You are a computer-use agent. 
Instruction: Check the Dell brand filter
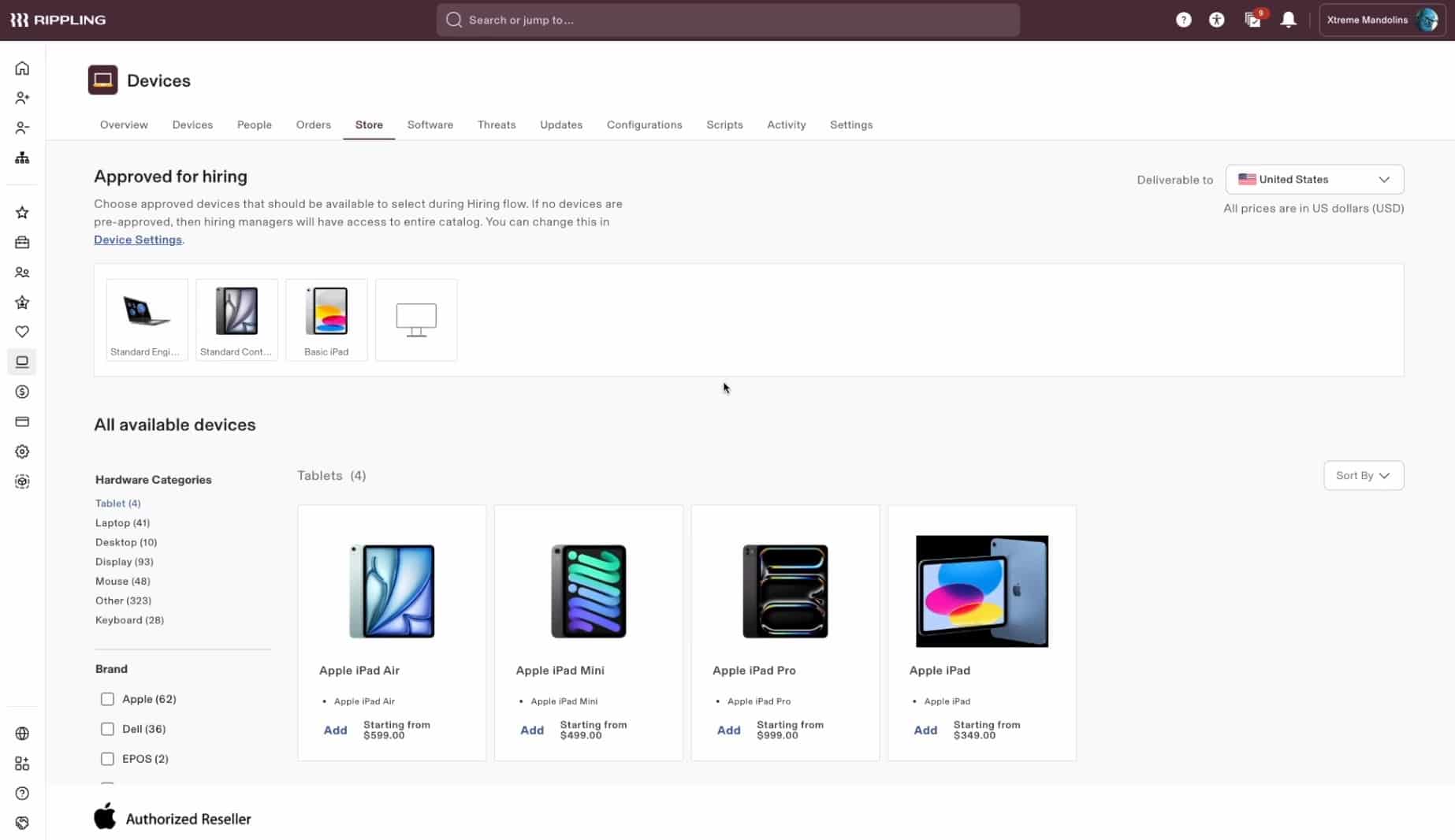pyautogui.click(x=107, y=729)
